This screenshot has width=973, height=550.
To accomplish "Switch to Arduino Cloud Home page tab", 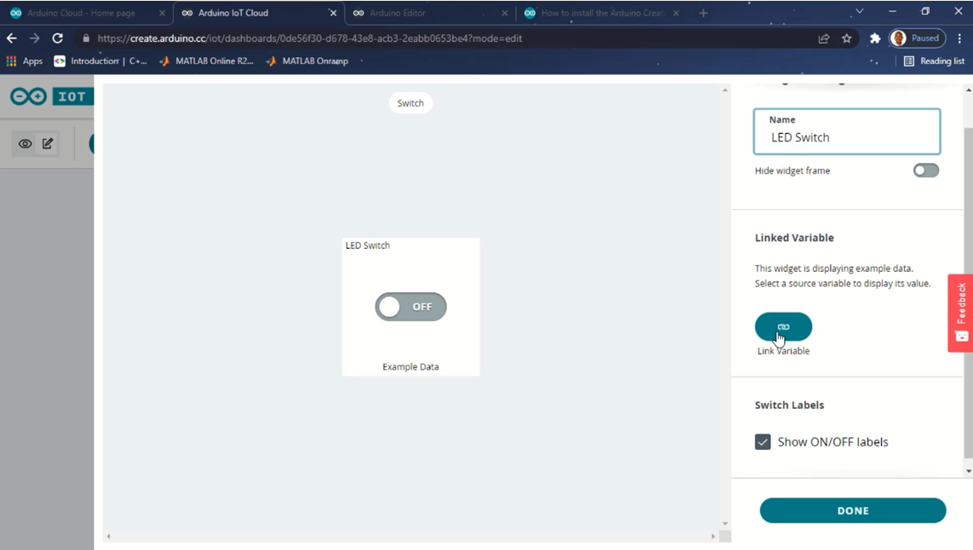I will click(x=85, y=13).
